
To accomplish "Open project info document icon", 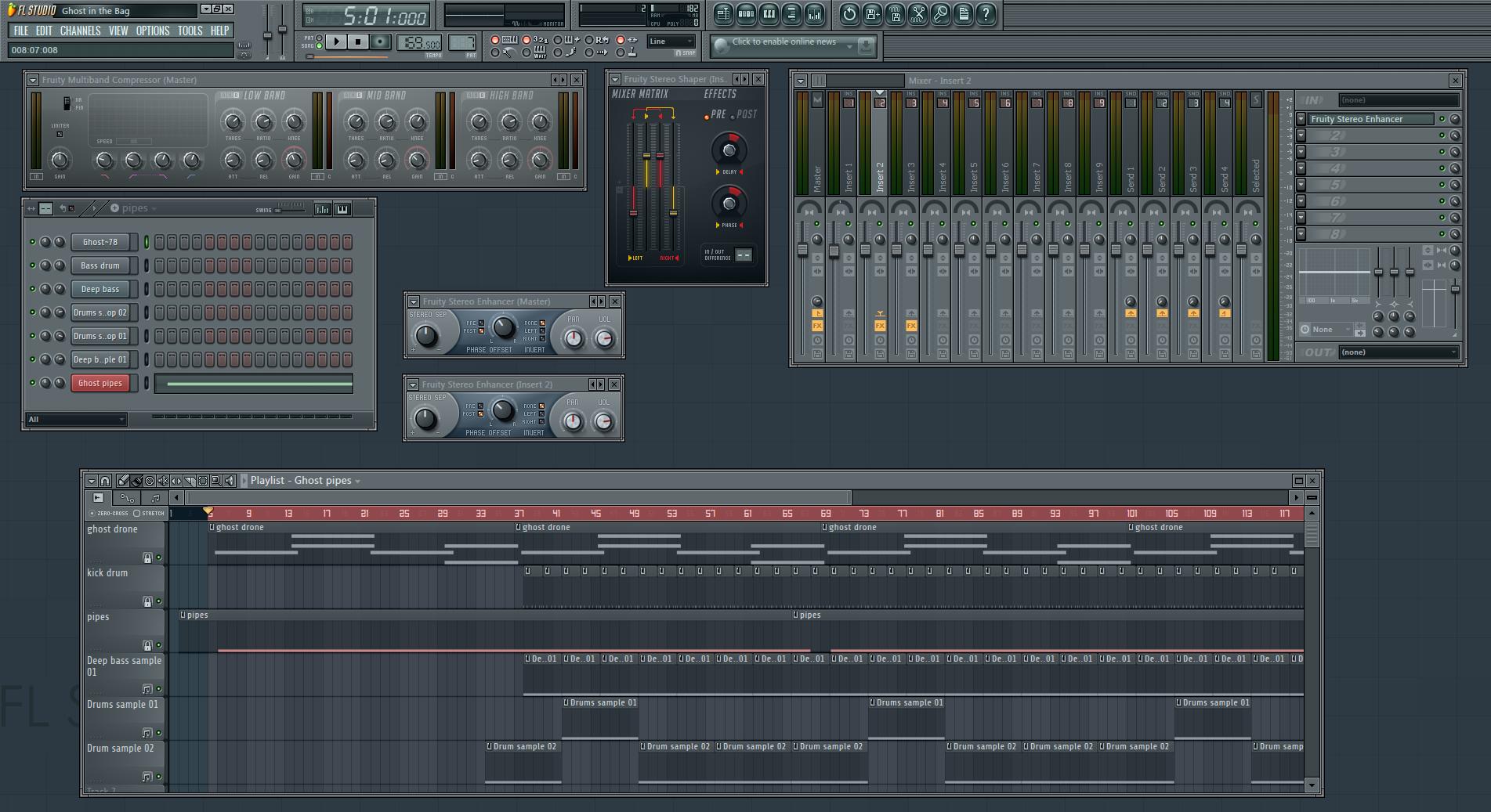I will [x=963, y=14].
